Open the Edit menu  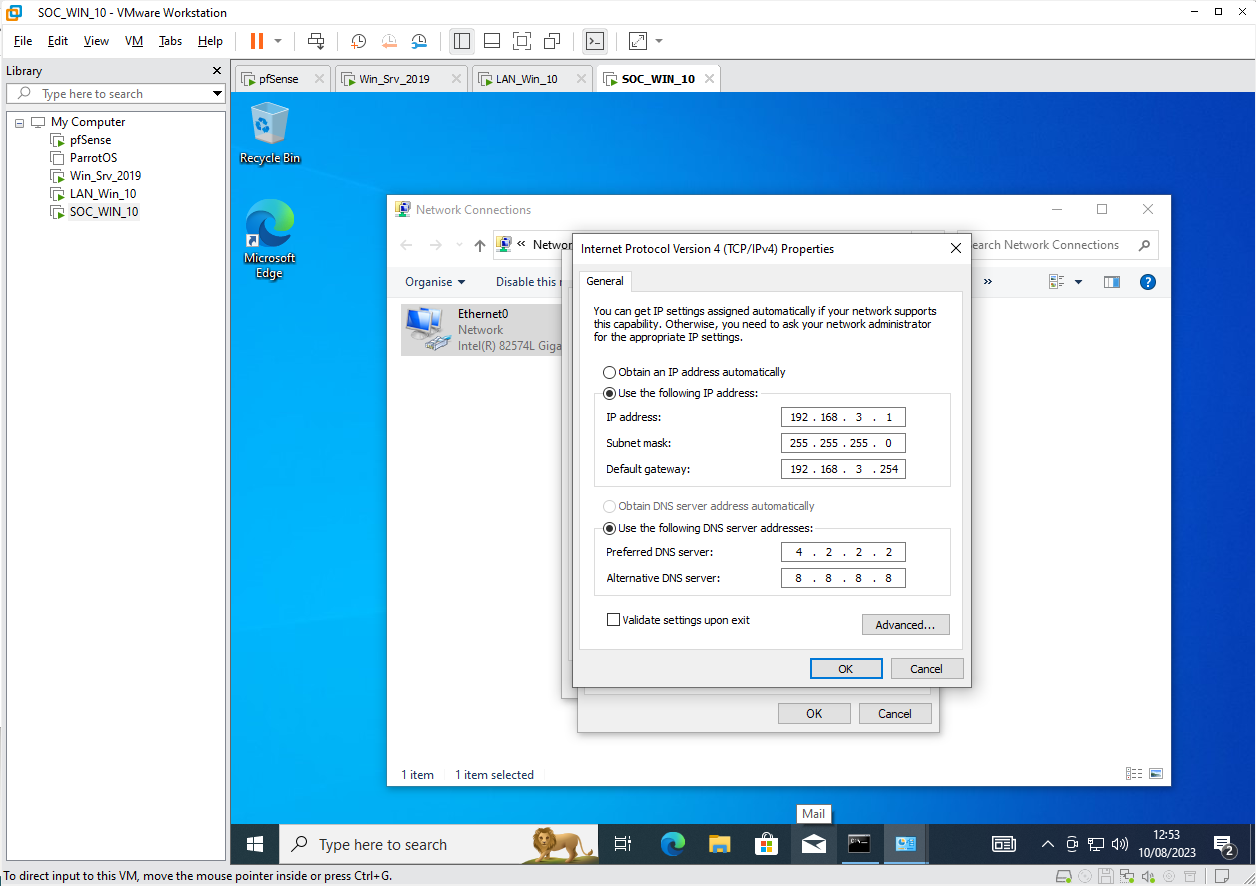tap(58, 41)
